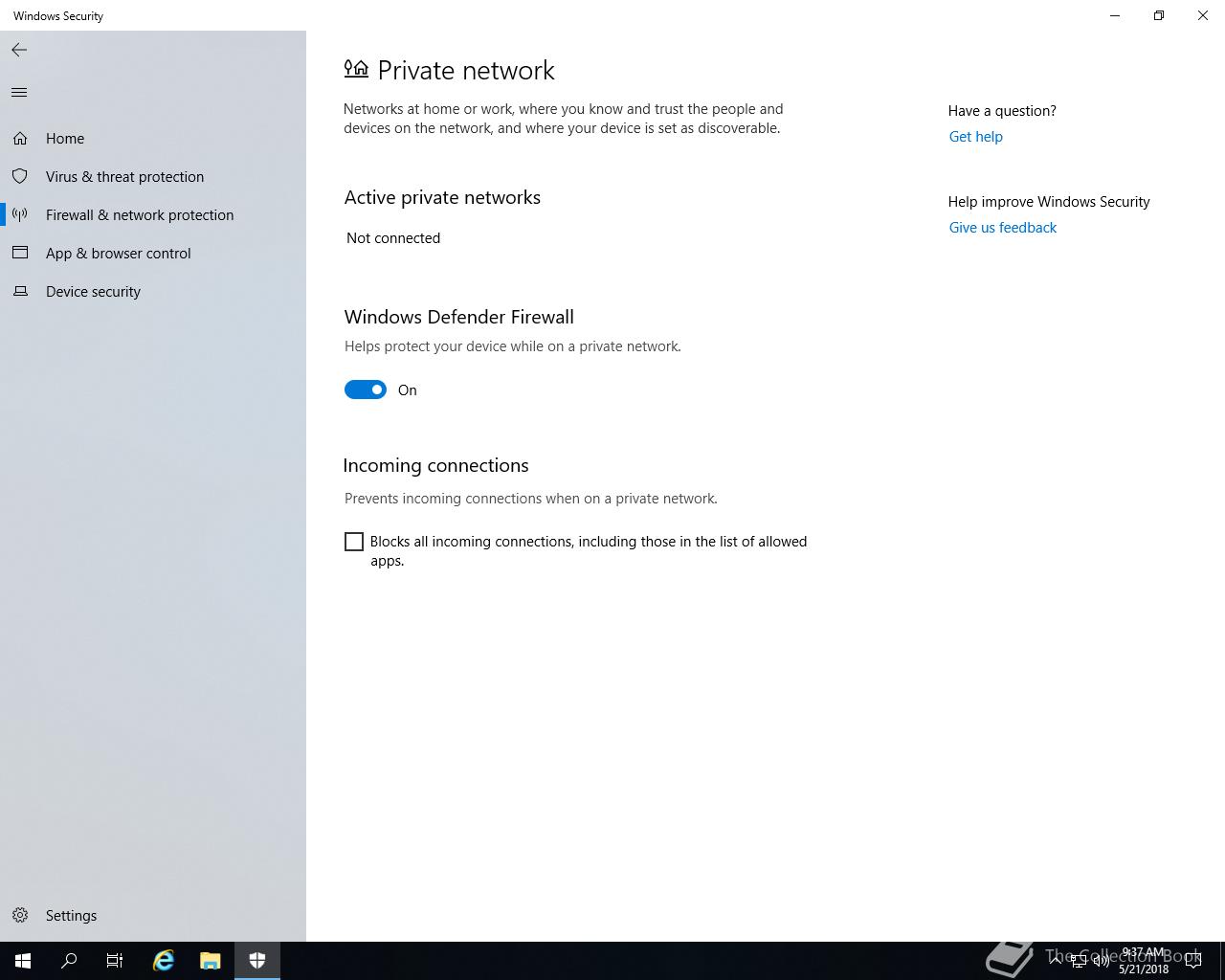Click the Firewall antenna icon in sidebar

(x=20, y=215)
